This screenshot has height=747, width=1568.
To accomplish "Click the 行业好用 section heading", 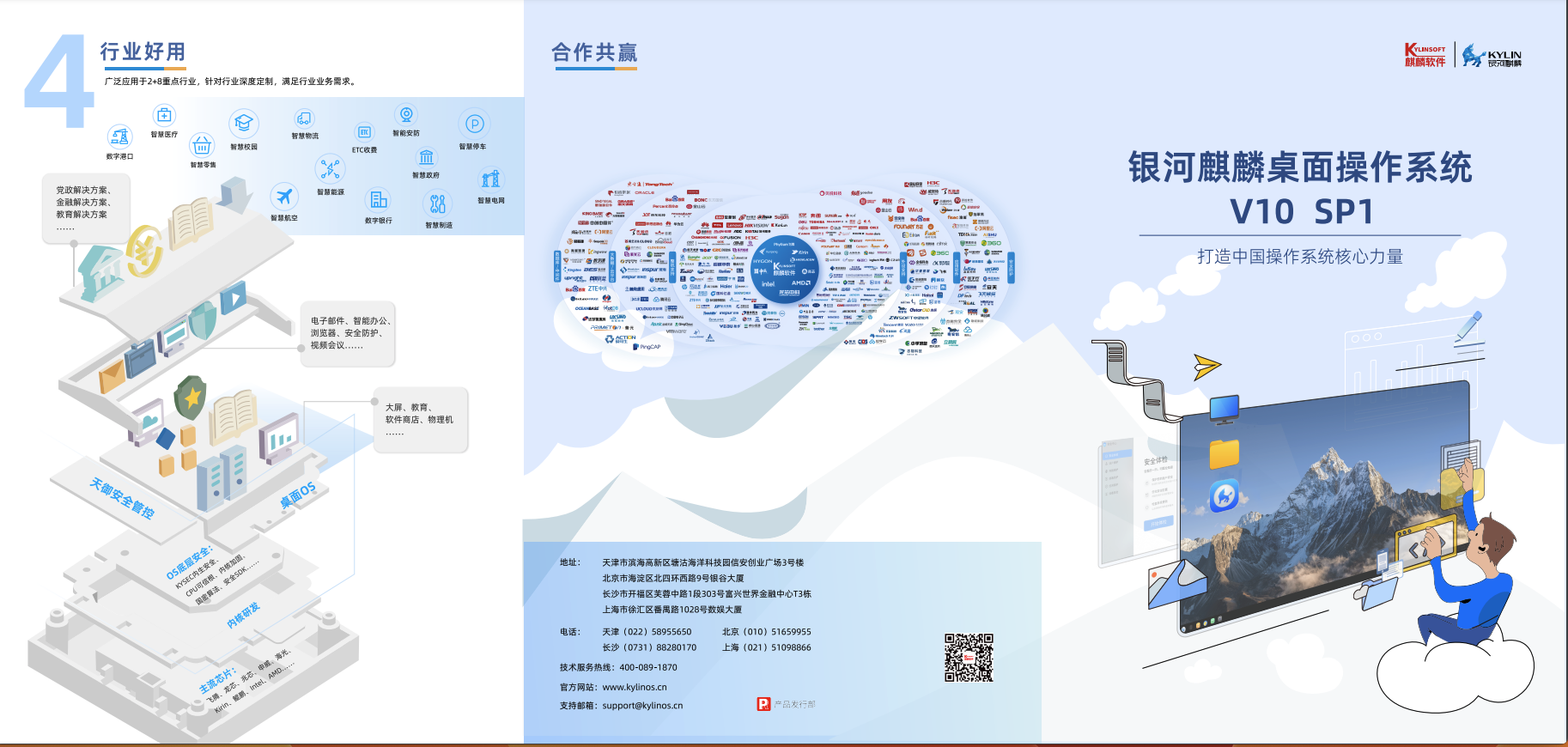I will tap(143, 52).
